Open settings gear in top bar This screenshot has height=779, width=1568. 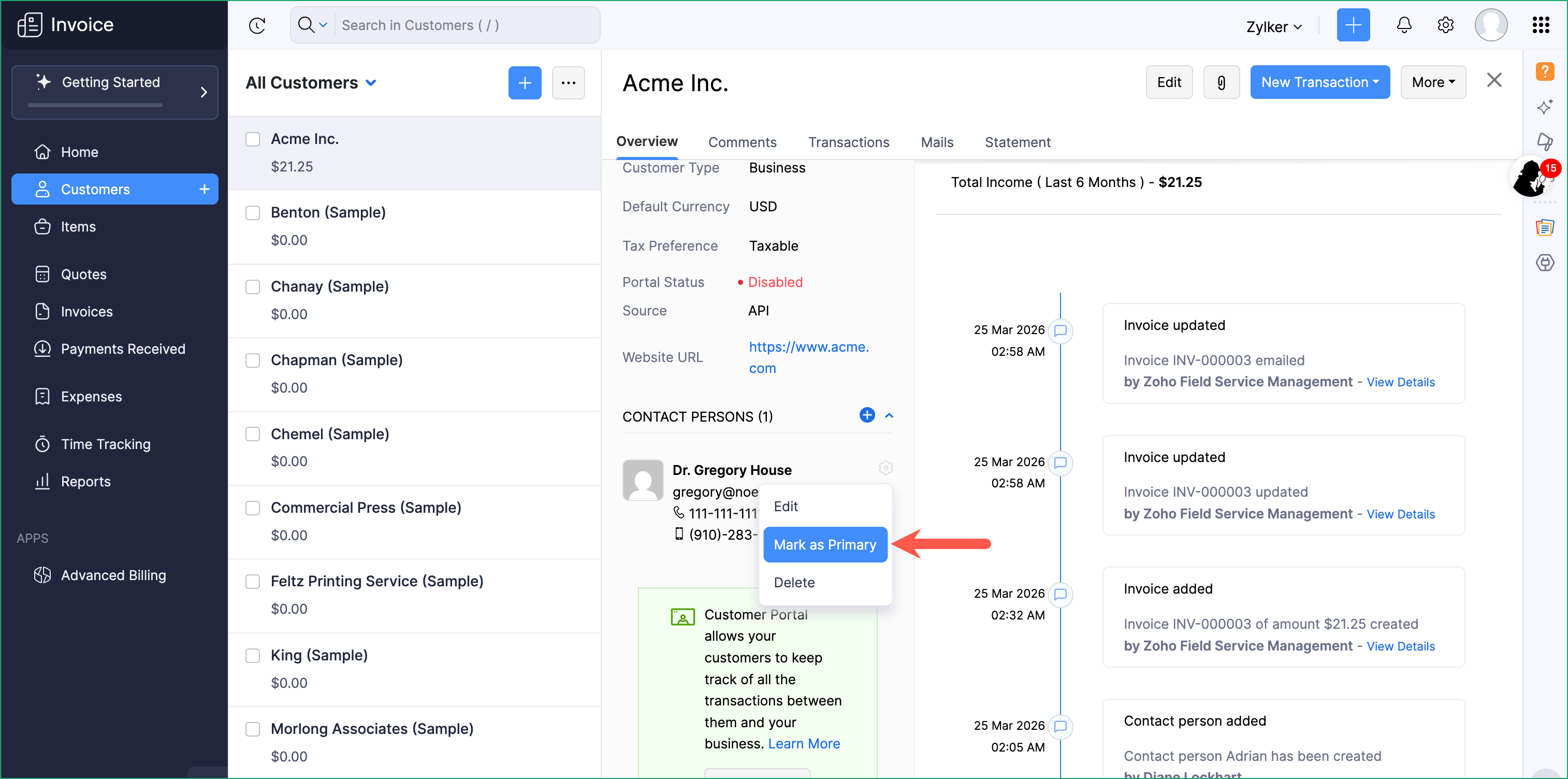coord(1445,25)
